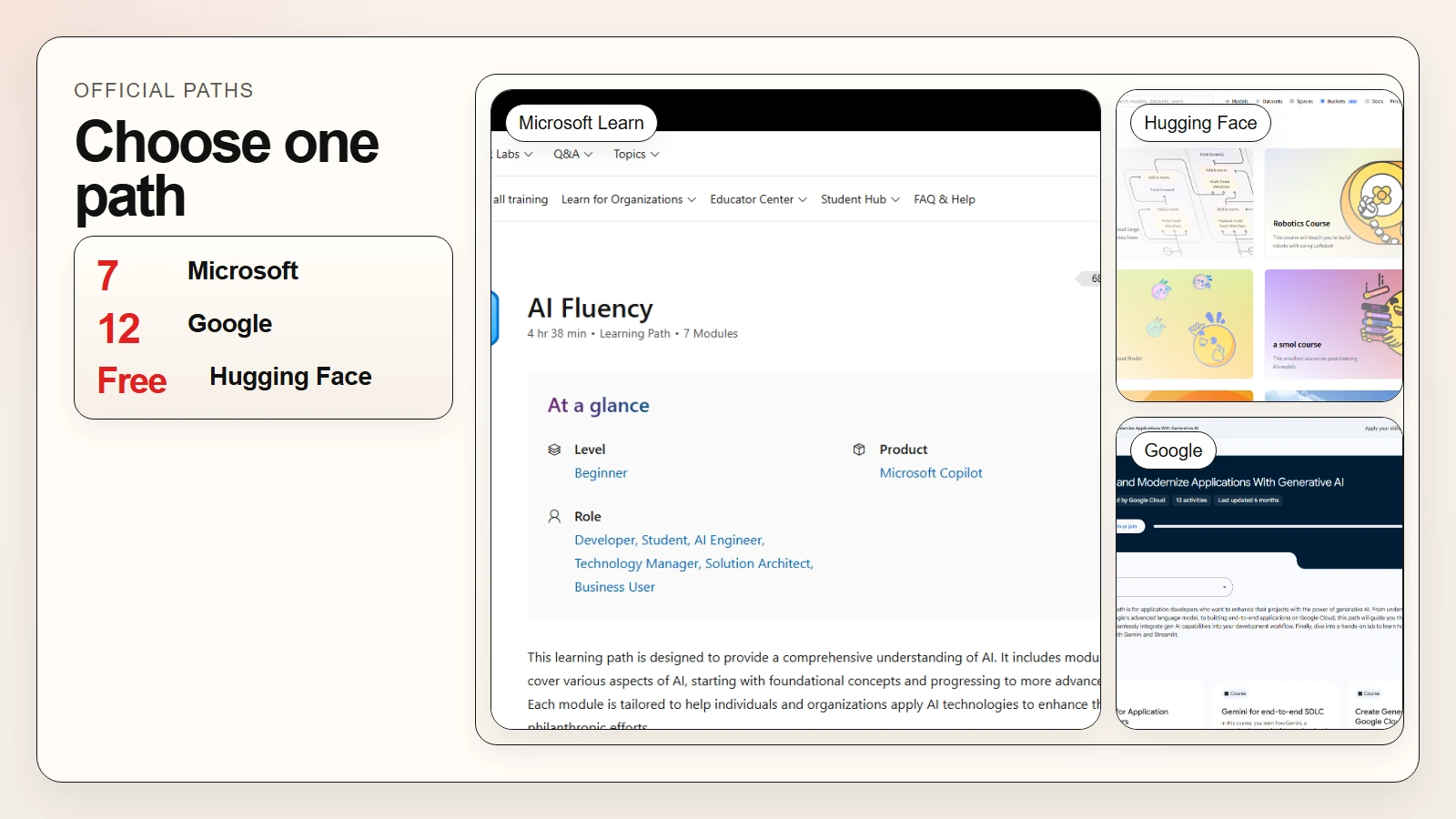Follow the Student role link
This screenshot has width=1456, height=819.
click(x=664, y=540)
